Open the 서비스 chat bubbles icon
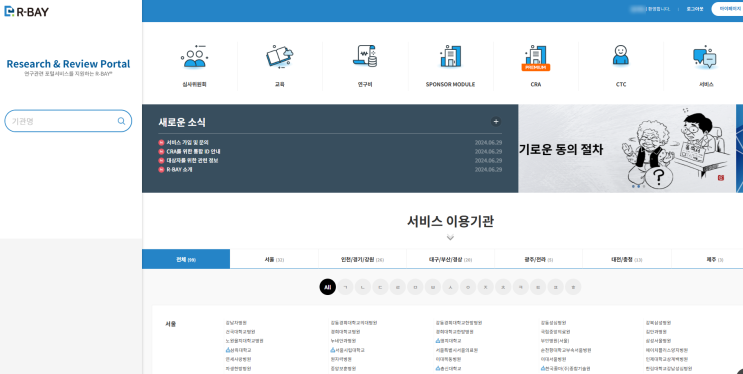This screenshot has width=743, height=374. pyautogui.click(x=705, y=57)
